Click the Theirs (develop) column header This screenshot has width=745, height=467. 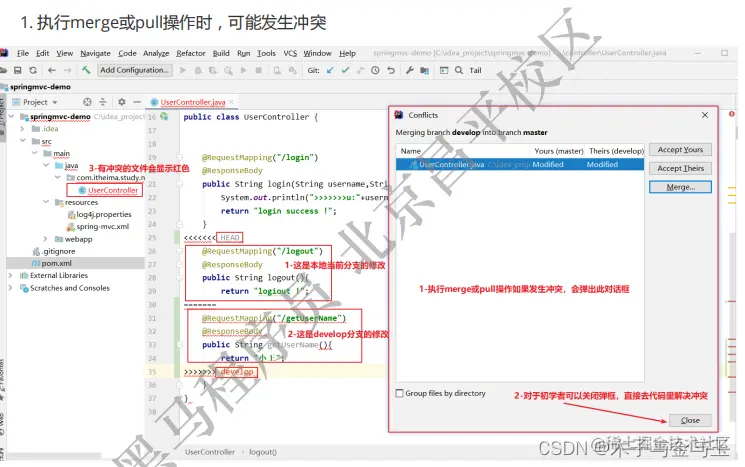point(616,151)
